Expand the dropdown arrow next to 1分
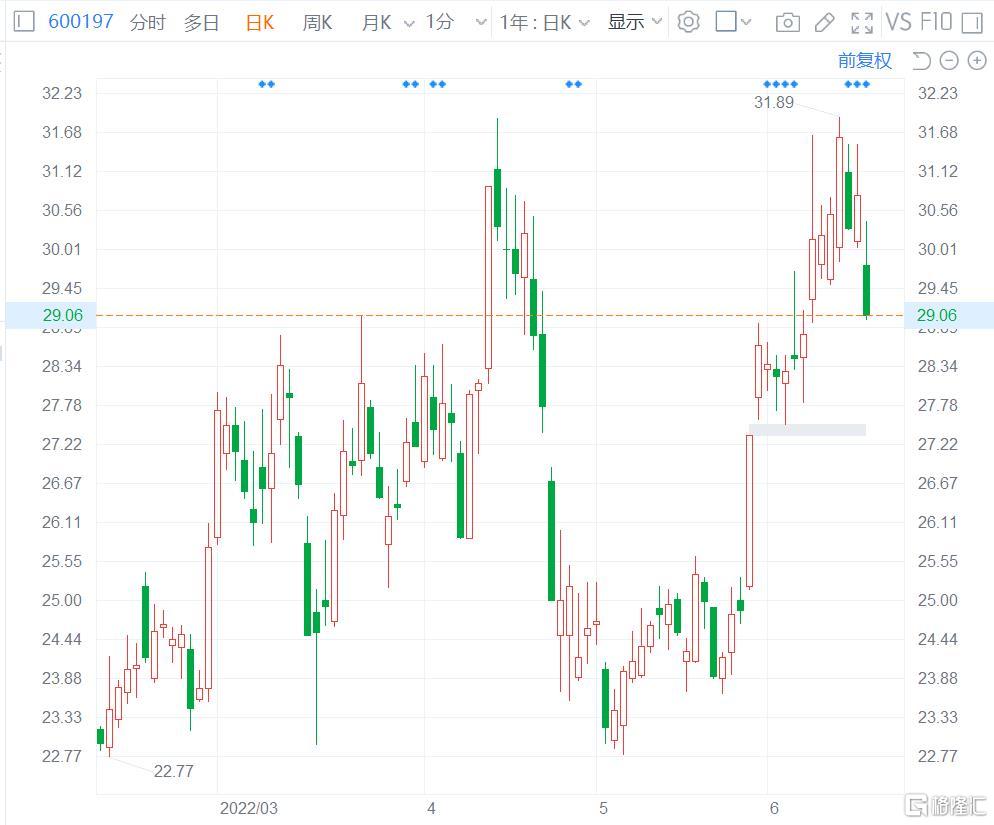The height and width of the screenshot is (825, 994). (481, 23)
